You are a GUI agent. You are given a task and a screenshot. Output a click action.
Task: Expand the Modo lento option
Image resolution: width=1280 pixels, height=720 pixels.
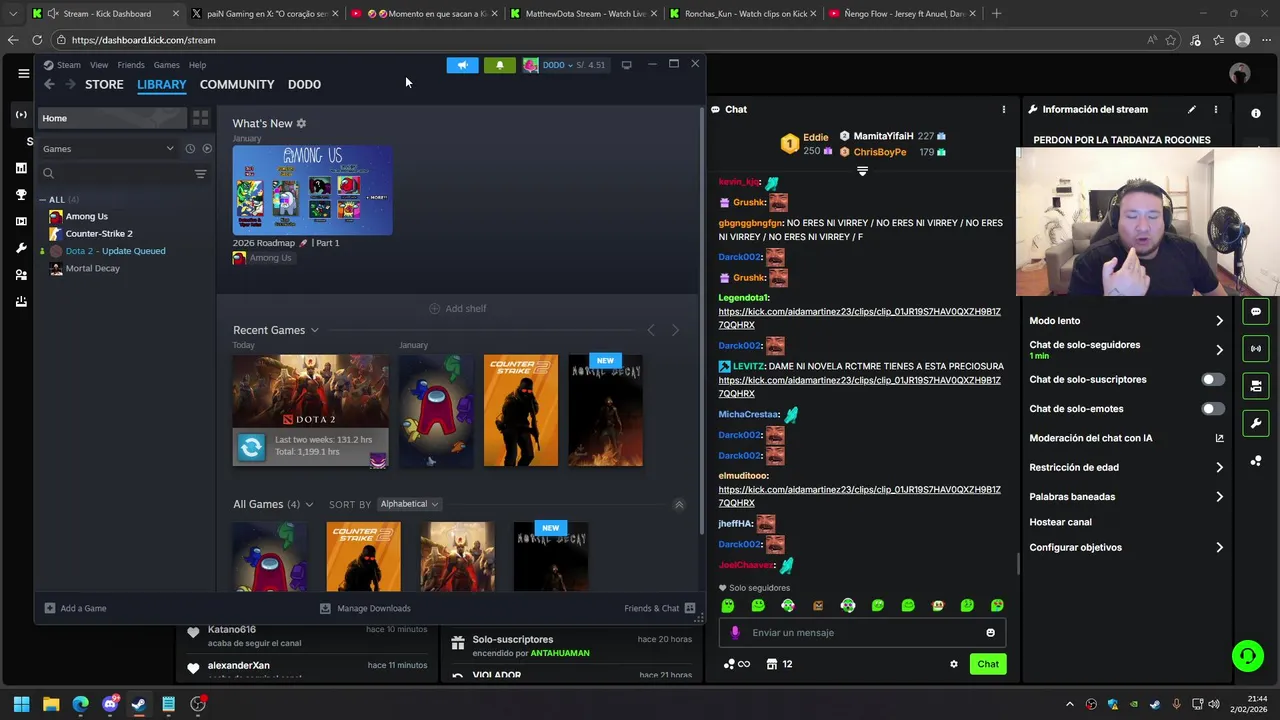tap(1219, 321)
